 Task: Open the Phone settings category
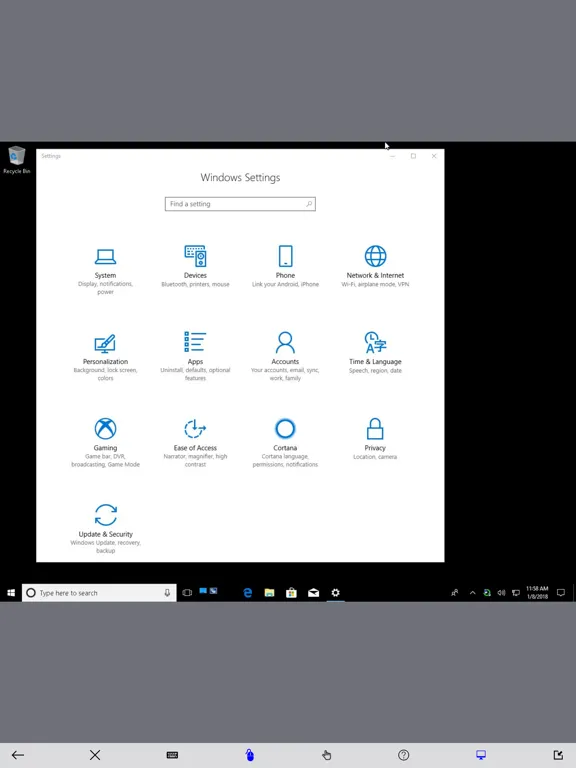(x=285, y=267)
